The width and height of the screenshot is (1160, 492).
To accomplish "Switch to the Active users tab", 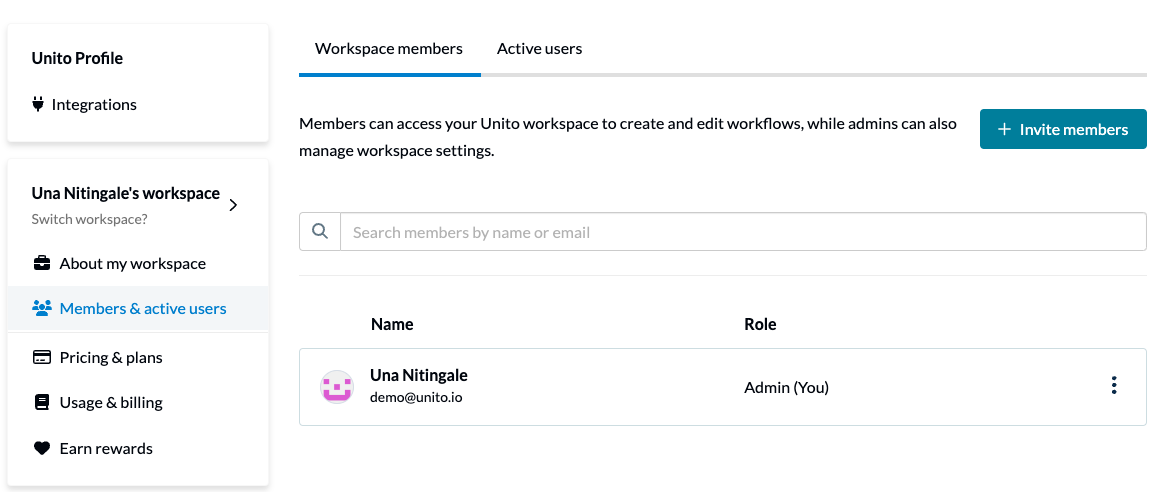I will click(x=539, y=49).
